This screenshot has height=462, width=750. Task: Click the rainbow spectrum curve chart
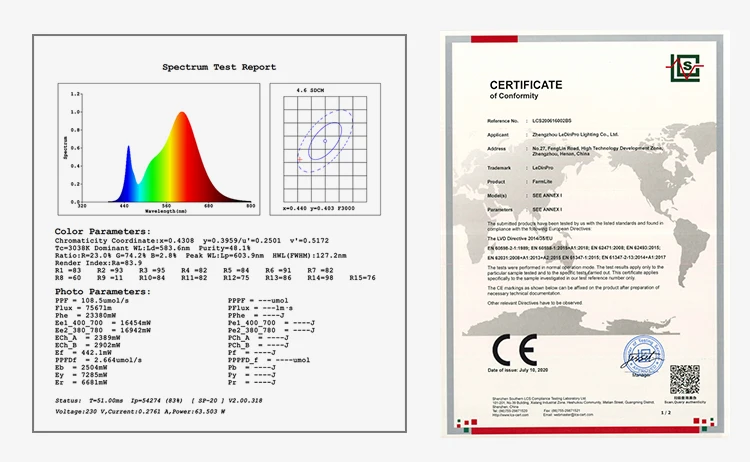[x=159, y=149]
